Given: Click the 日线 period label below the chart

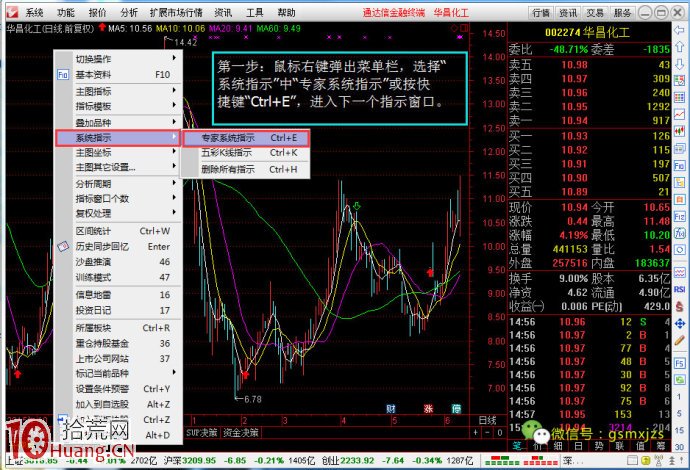Looking at the screenshot, I should [x=488, y=420].
